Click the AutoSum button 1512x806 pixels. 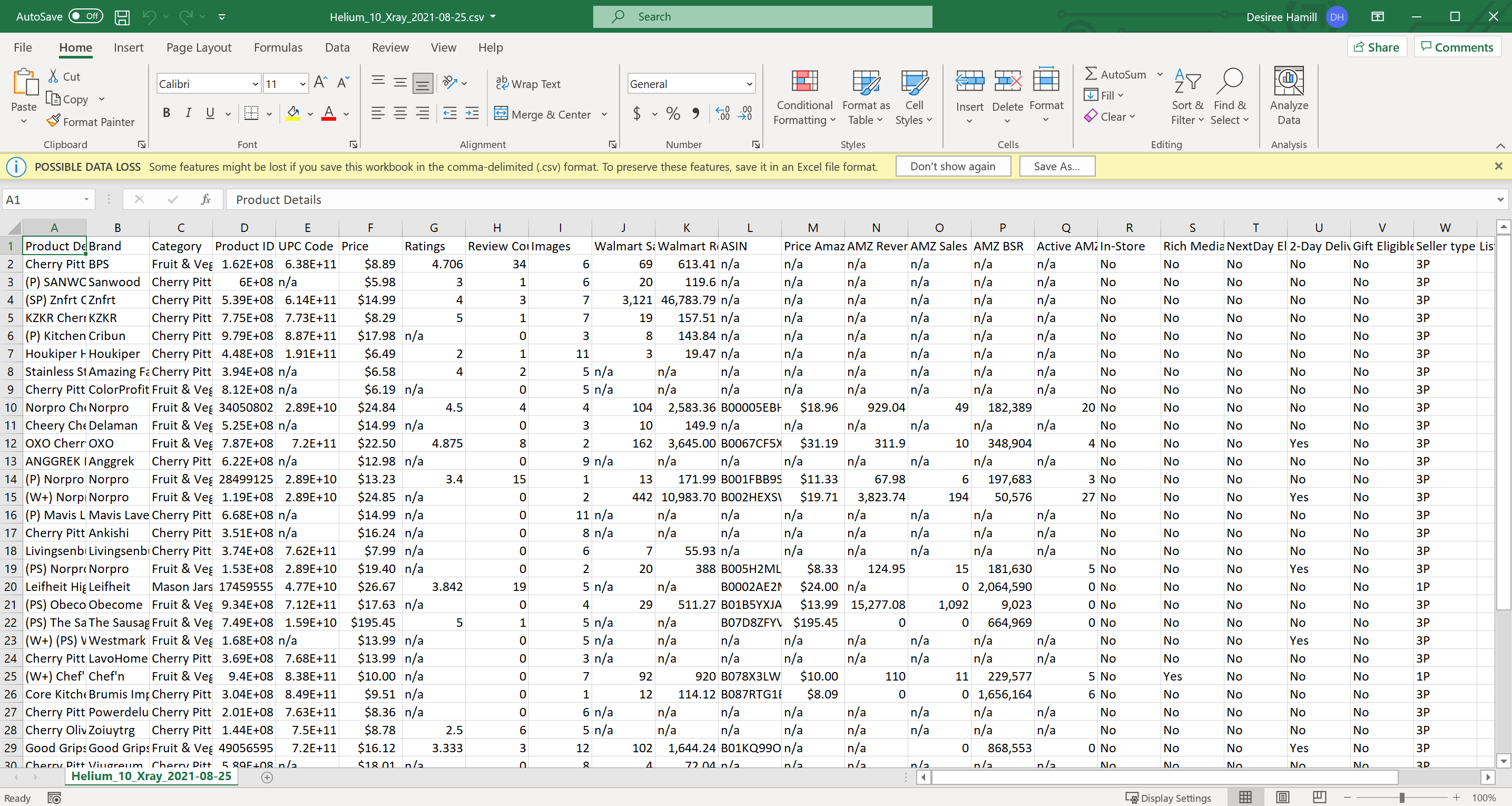[x=1115, y=74]
